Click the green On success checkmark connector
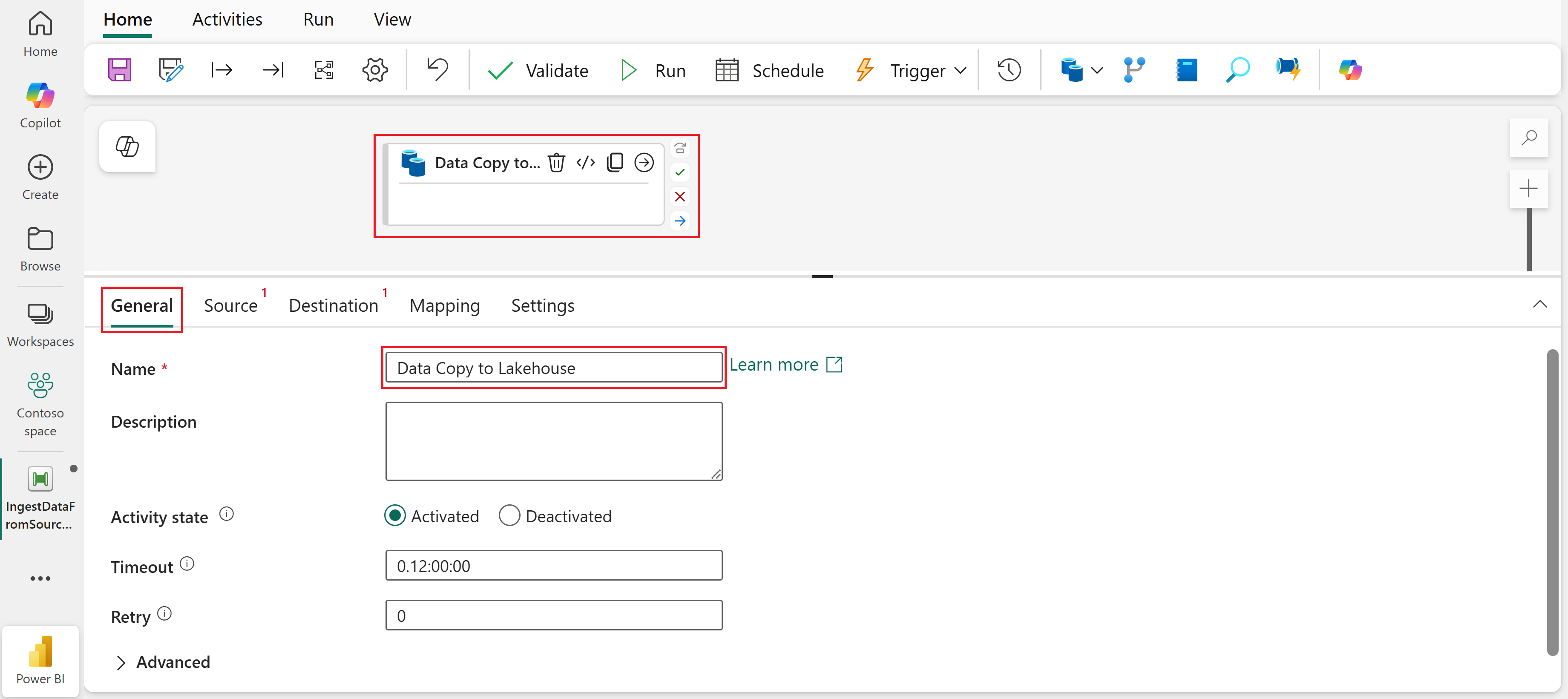This screenshot has height=699, width=1568. [680, 173]
